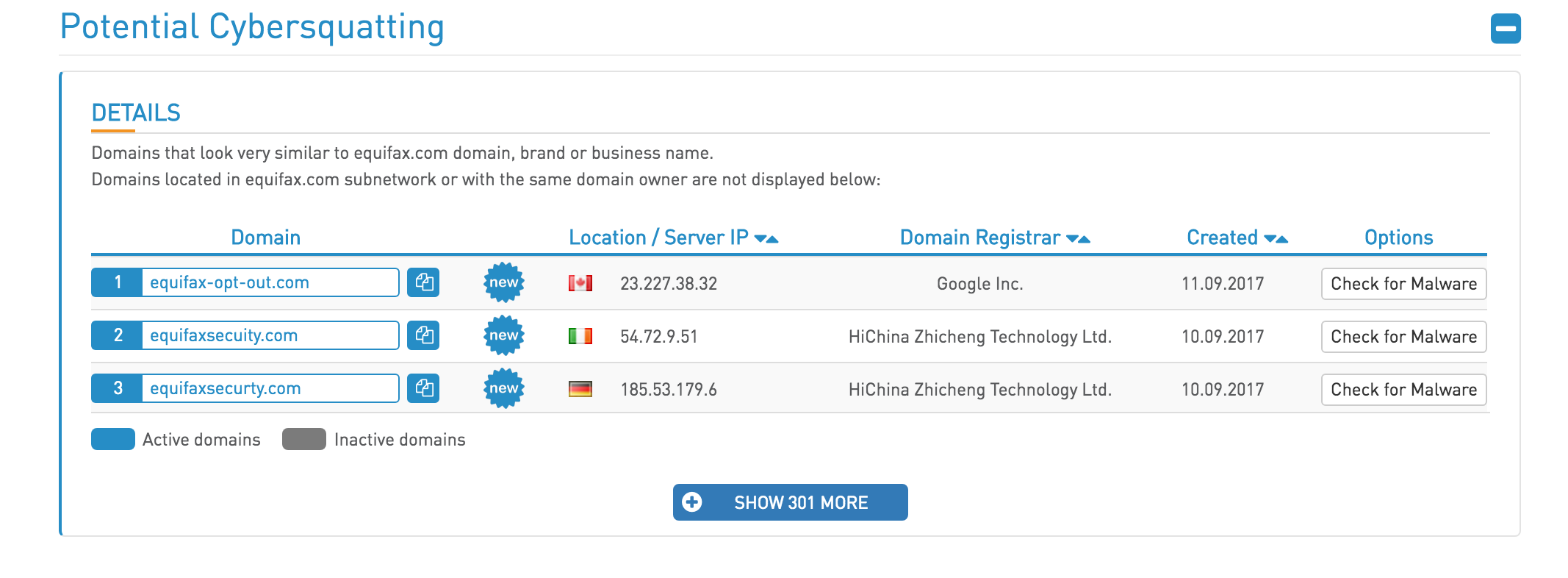The height and width of the screenshot is (578, 1568).
Task: Open the equifax-opt-out.com domain link
Action: point(229,282)
